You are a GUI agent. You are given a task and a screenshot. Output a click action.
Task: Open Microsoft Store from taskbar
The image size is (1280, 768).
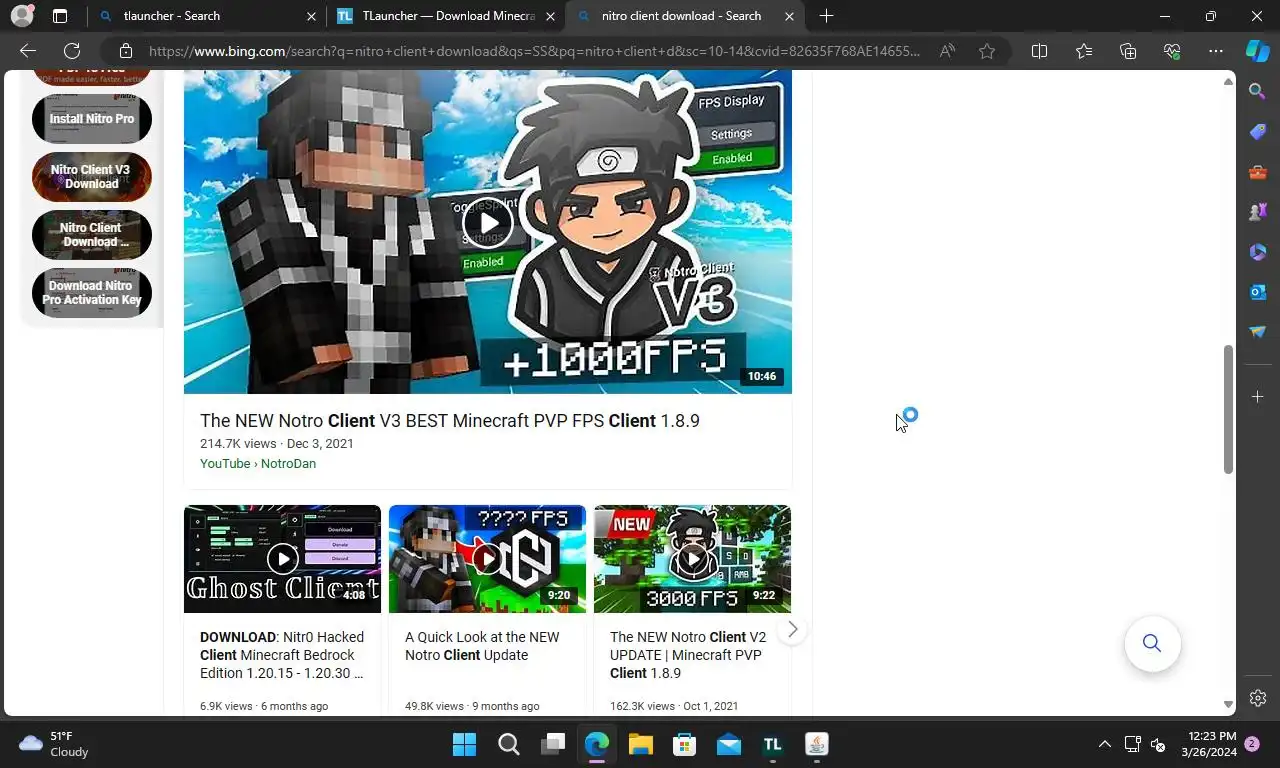click(684, 744)
